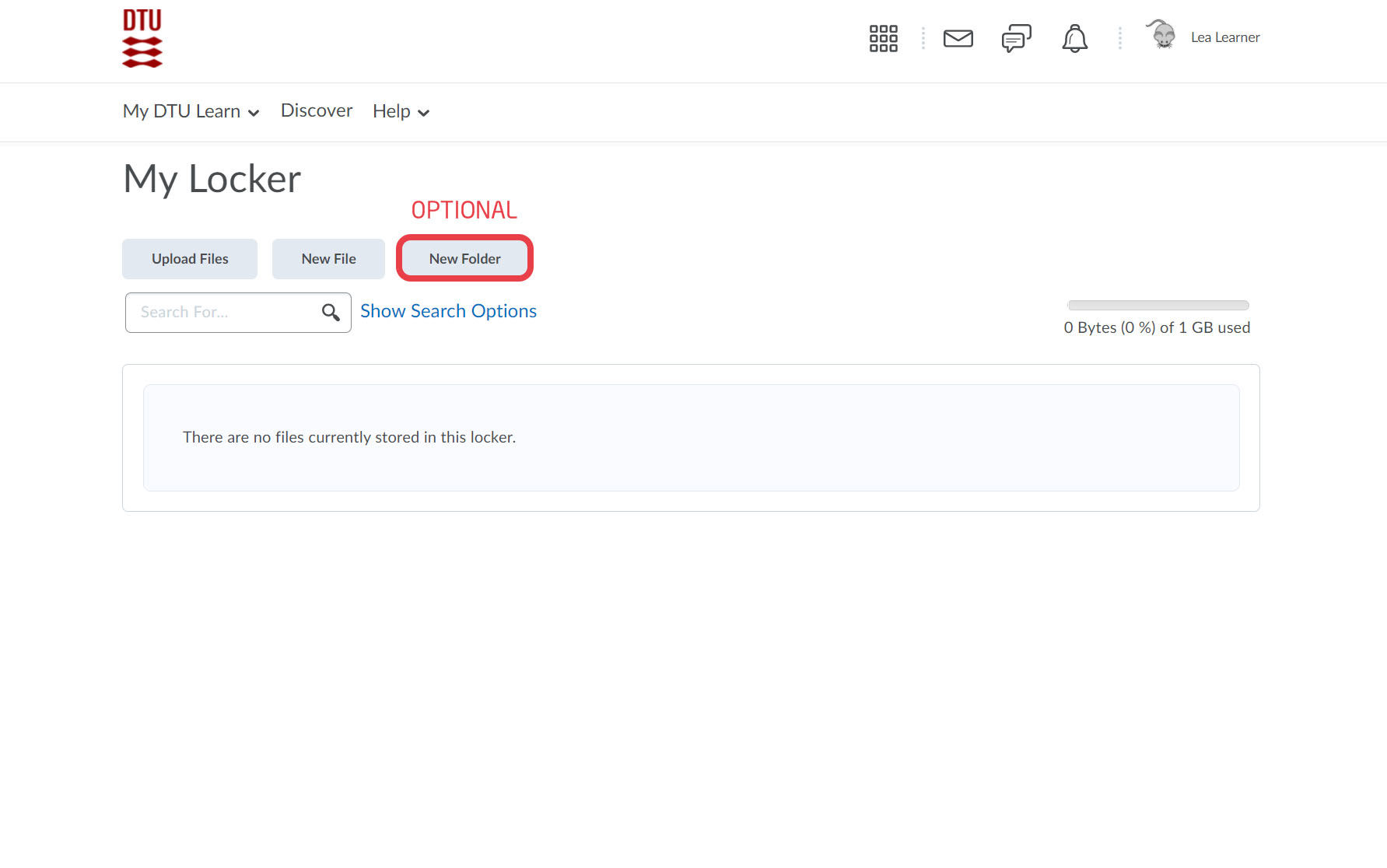Open the Lea Learner user name
This screenshot has height=868, width=1387.
1224,37
